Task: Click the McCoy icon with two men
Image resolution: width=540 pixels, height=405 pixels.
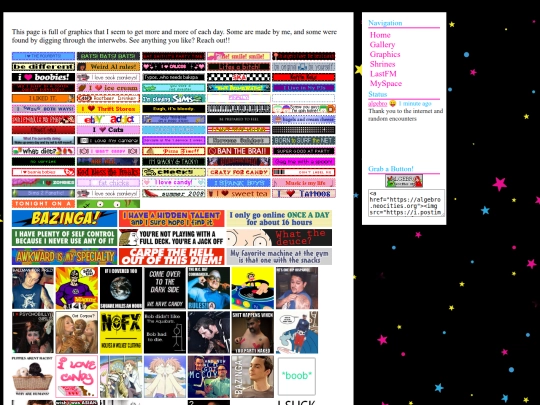Action: click(x=209, y=376)
